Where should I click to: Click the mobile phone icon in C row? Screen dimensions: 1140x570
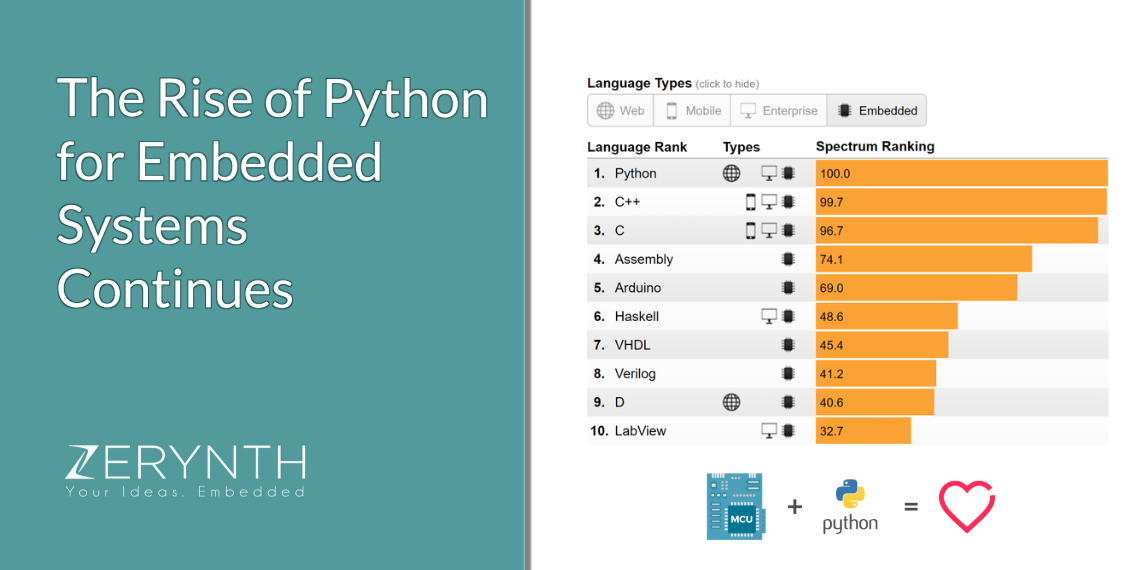tap(751, 230)
